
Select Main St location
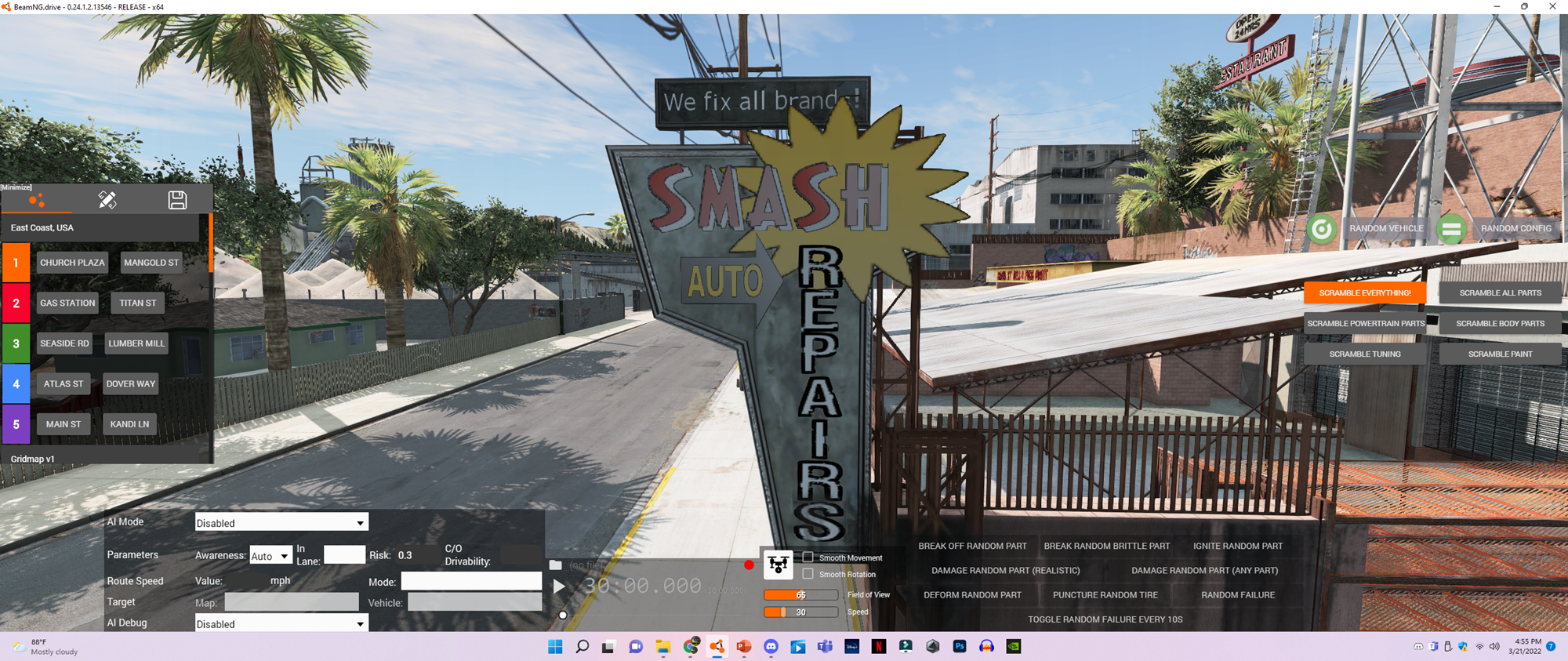tap(64, 424)
